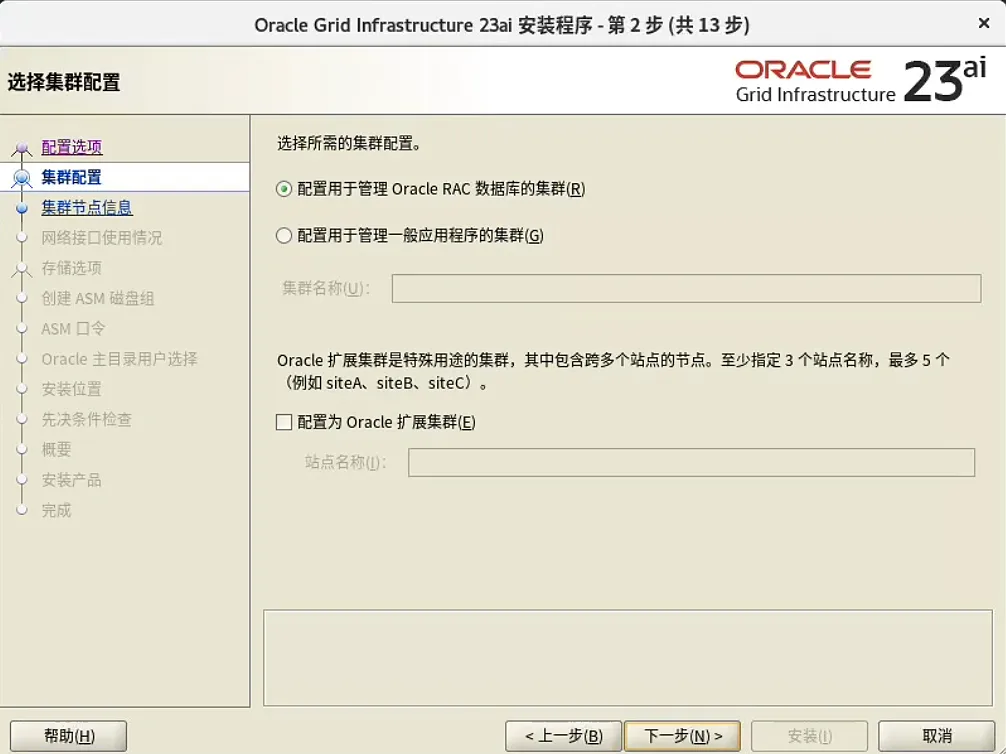Viewport: 1006px width, 754px height.
Task: Click the 帮助 button
Action: tap(67, 735)
